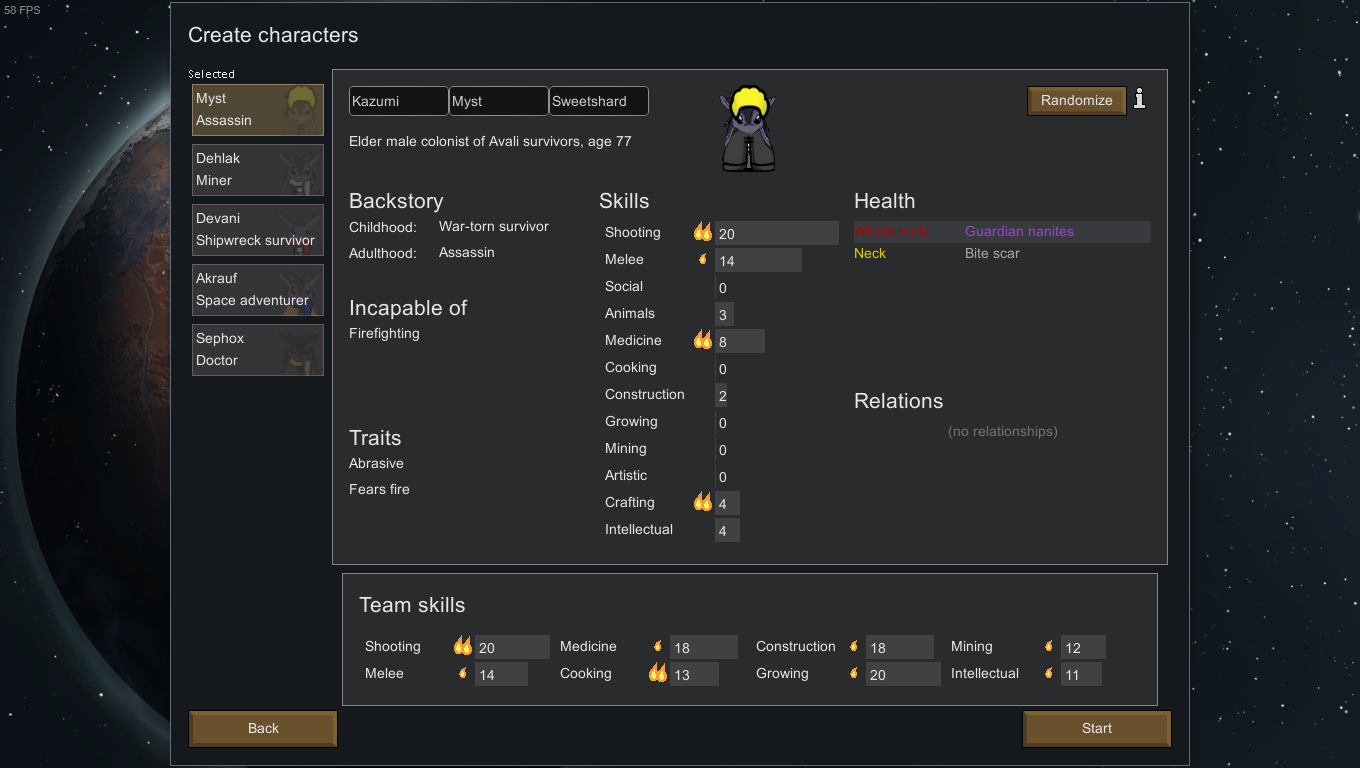1360x768 pixels.
Task: Click the first name field containing Kazumi
Action: (398, 101)
